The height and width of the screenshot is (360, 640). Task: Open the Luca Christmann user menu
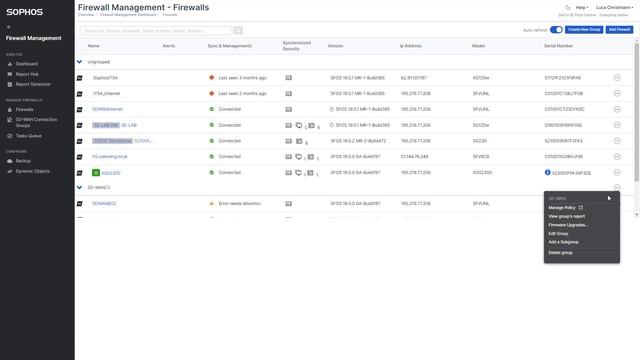tap(614, 7)
